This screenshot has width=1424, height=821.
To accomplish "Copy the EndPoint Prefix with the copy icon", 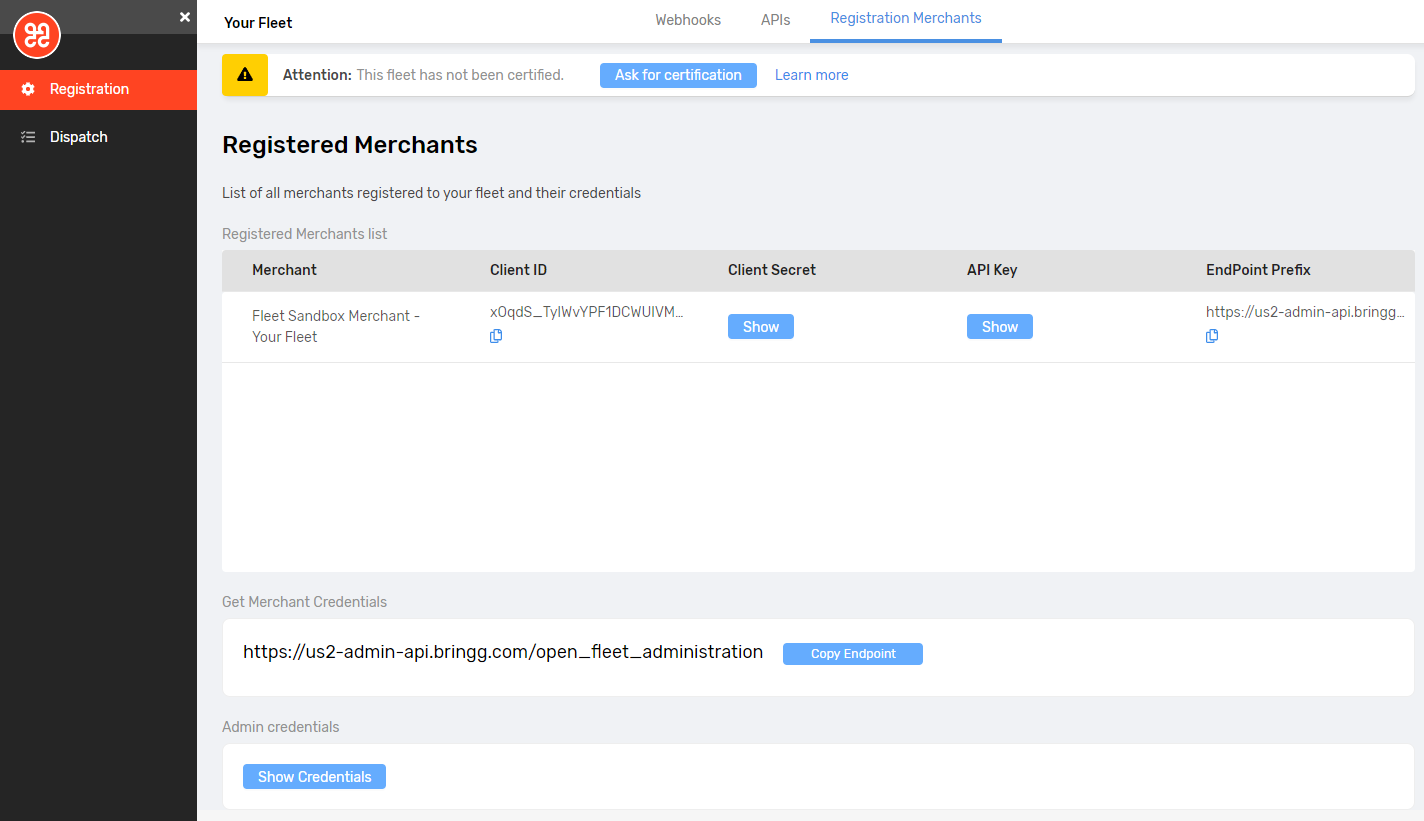I will click(1212, 336).
